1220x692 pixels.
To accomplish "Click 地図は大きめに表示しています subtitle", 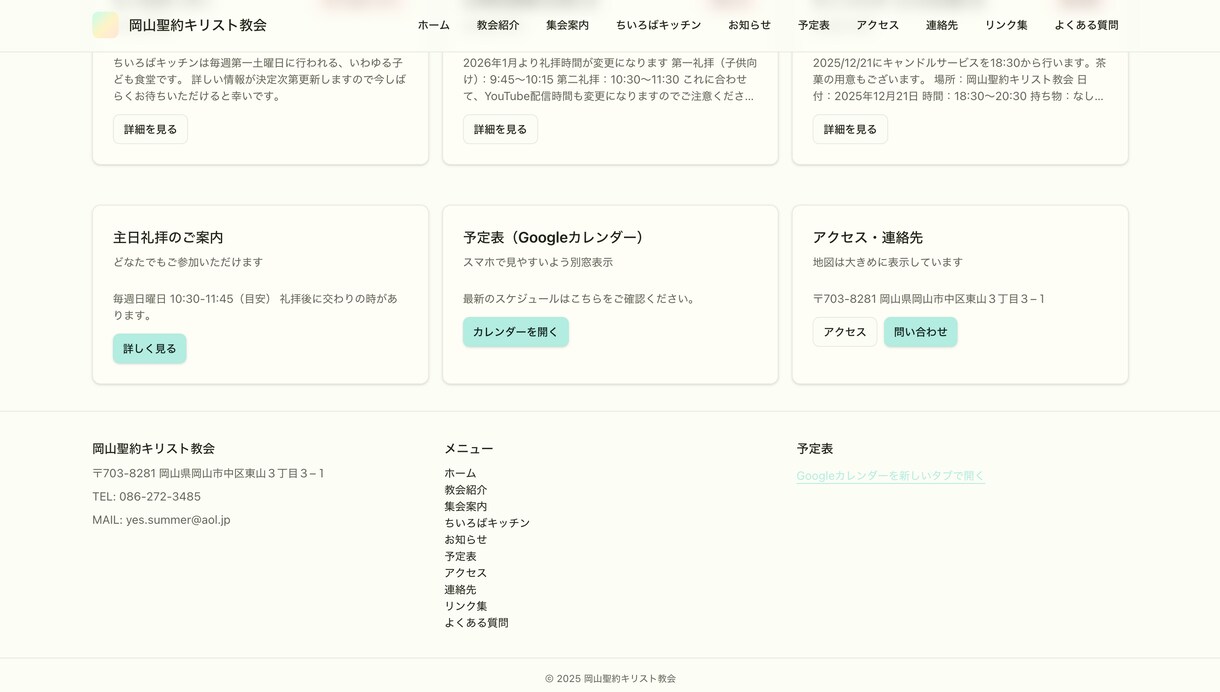I will [x=888, y=262].
